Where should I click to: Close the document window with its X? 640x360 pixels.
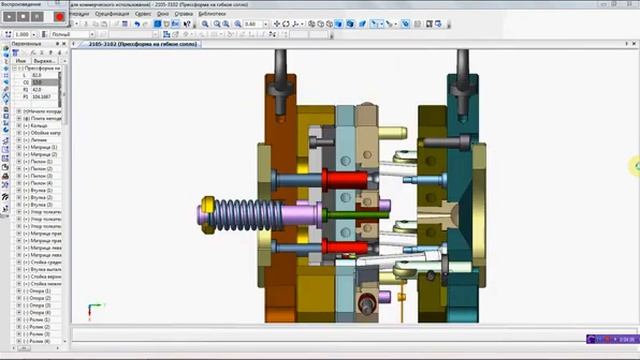click(634, 43)
